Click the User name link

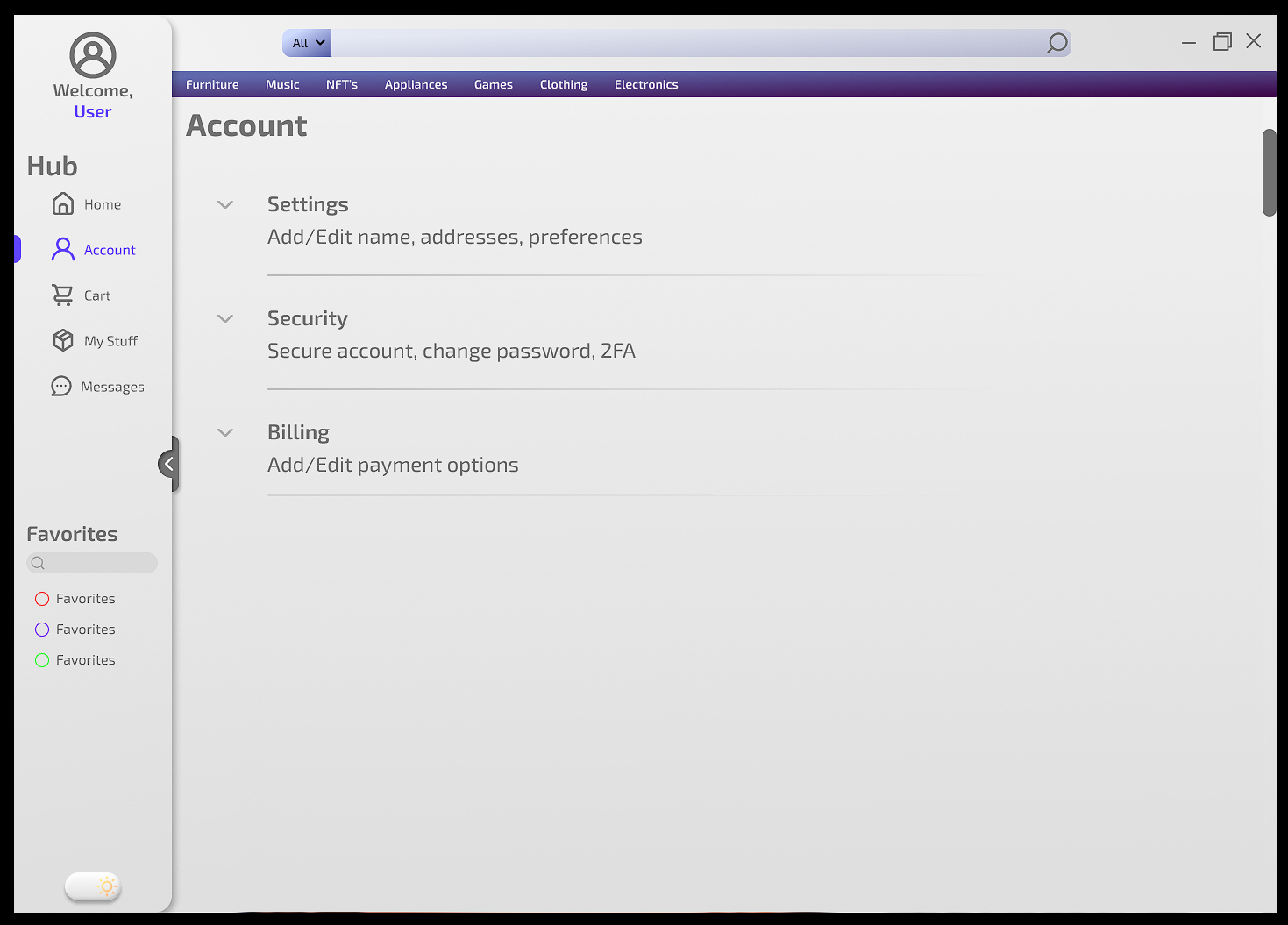[x=93, y=111]
